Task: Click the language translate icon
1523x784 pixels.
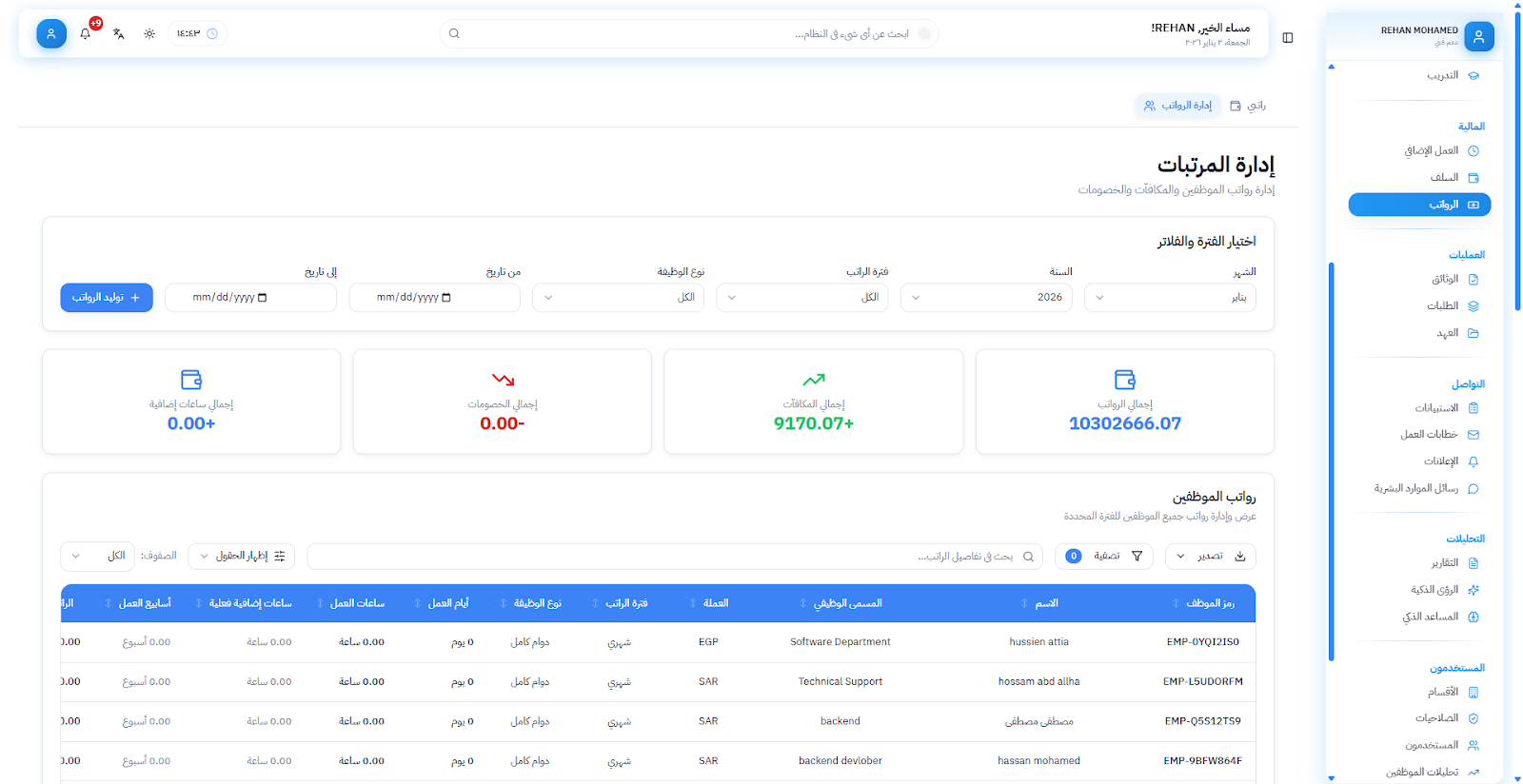Action: coord(118,34)
